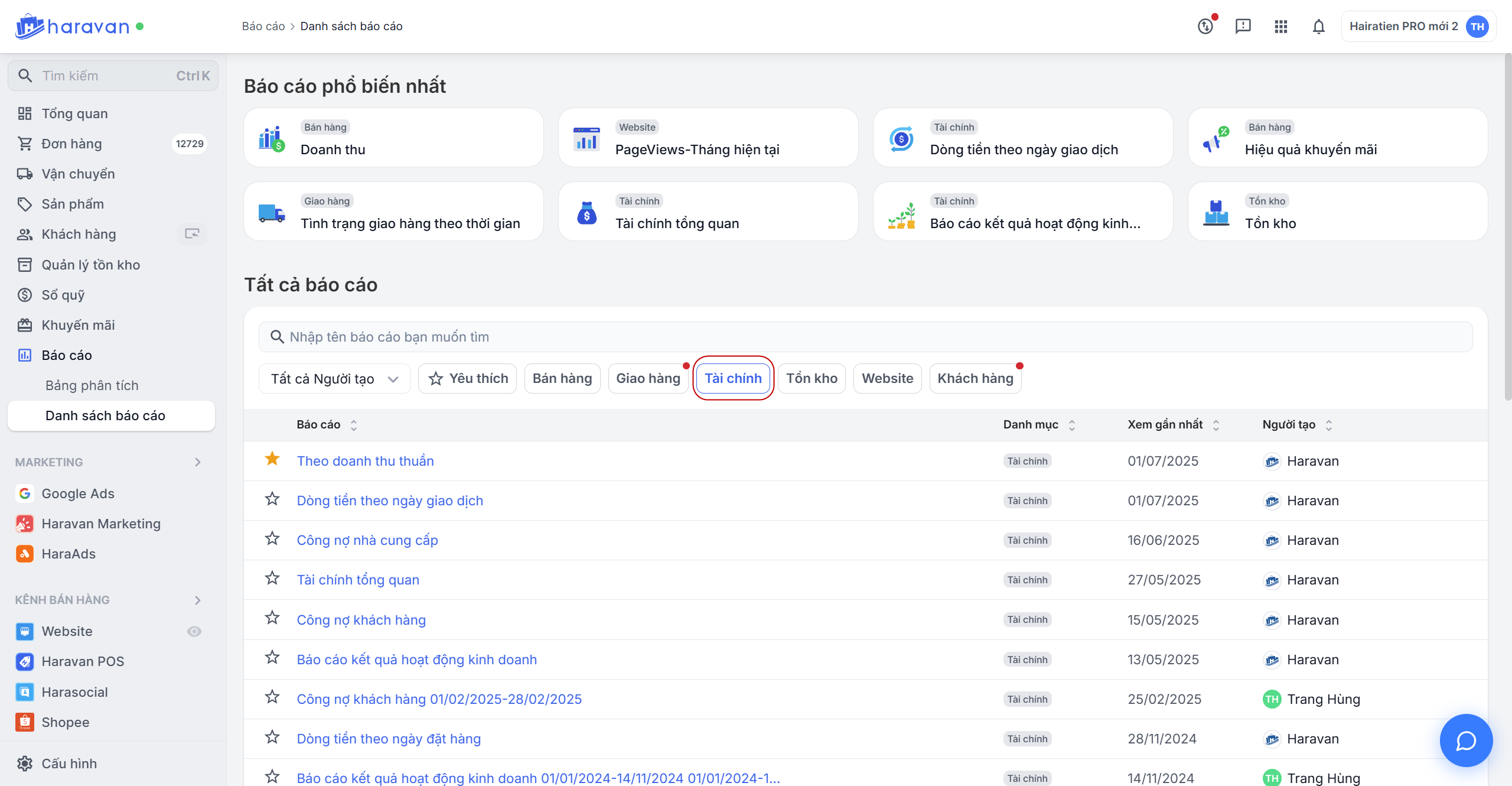Open the Tất cả Người tạo dropdown
Screen dimensions: 1512x786
pyautogui.click(x=334, y=379)
